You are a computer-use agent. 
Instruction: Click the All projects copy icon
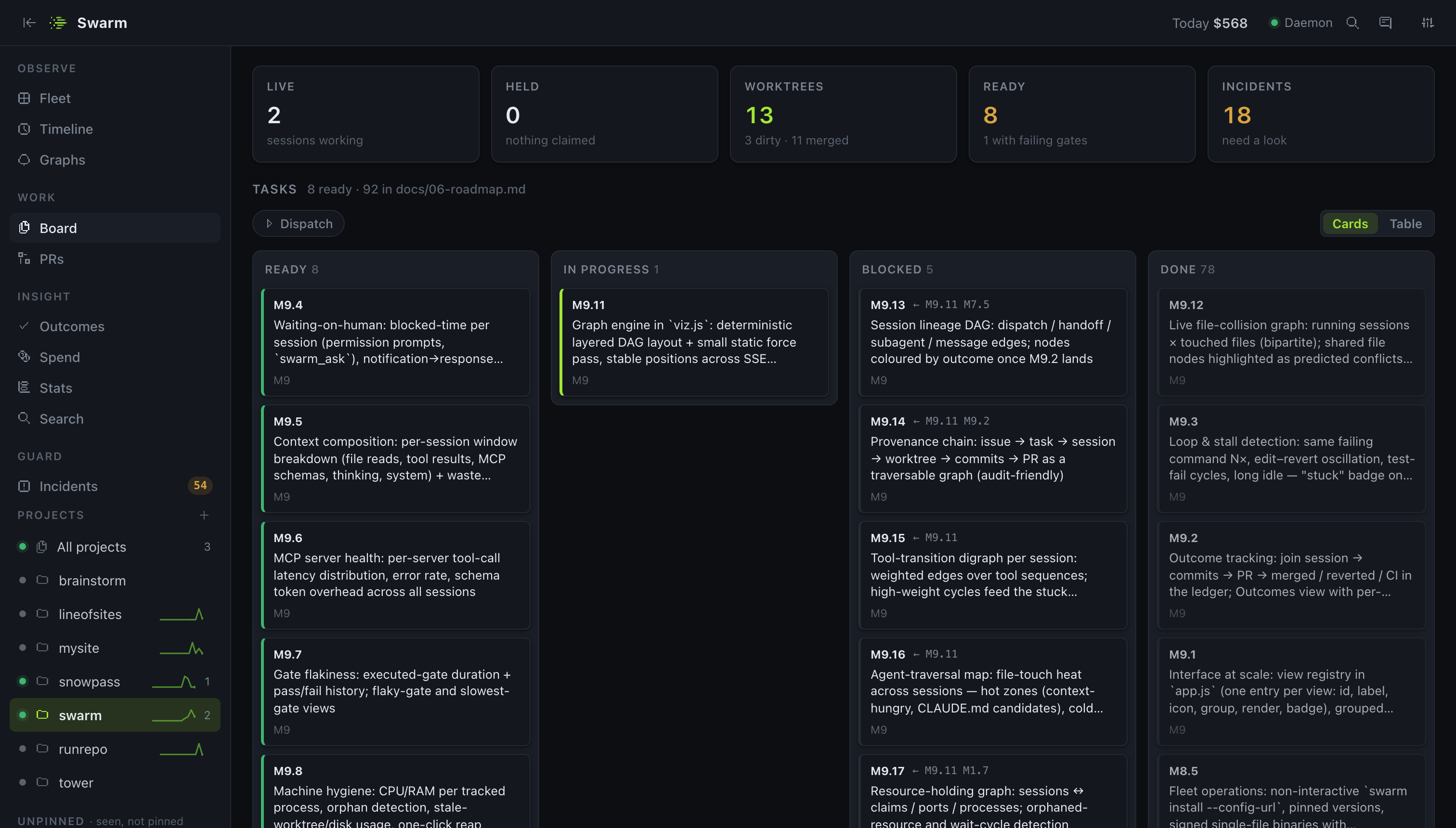coord(41,547)
